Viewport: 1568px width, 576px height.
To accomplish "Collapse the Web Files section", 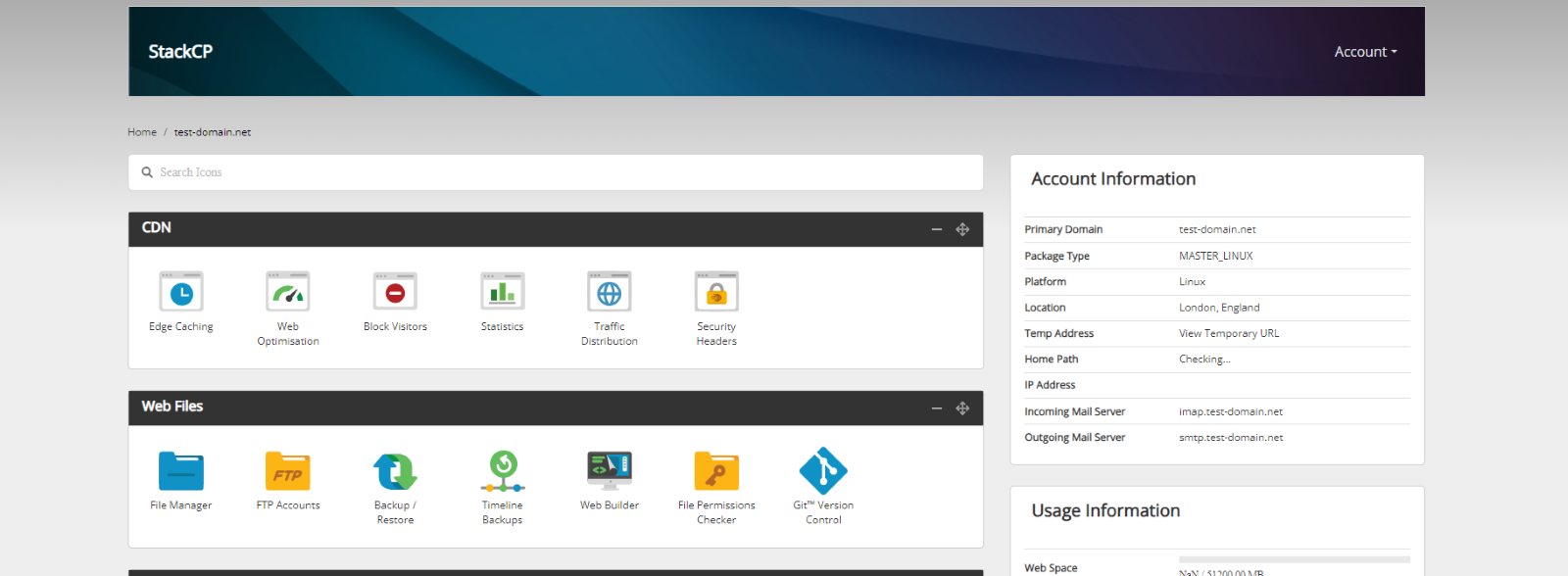I will pyautogui.click(x=937, y=408).
